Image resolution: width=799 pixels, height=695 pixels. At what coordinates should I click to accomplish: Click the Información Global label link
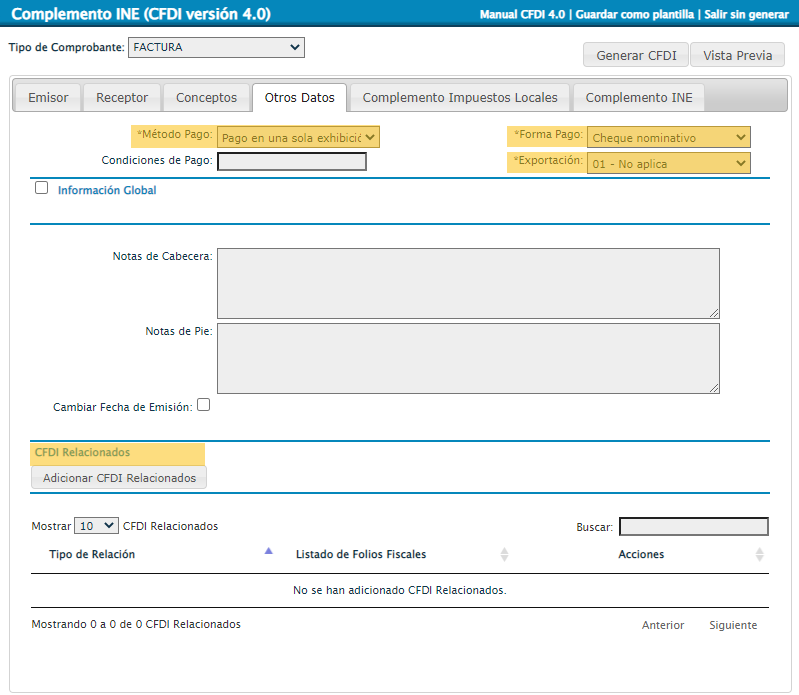pyautogui.click(x=107, y=190)
